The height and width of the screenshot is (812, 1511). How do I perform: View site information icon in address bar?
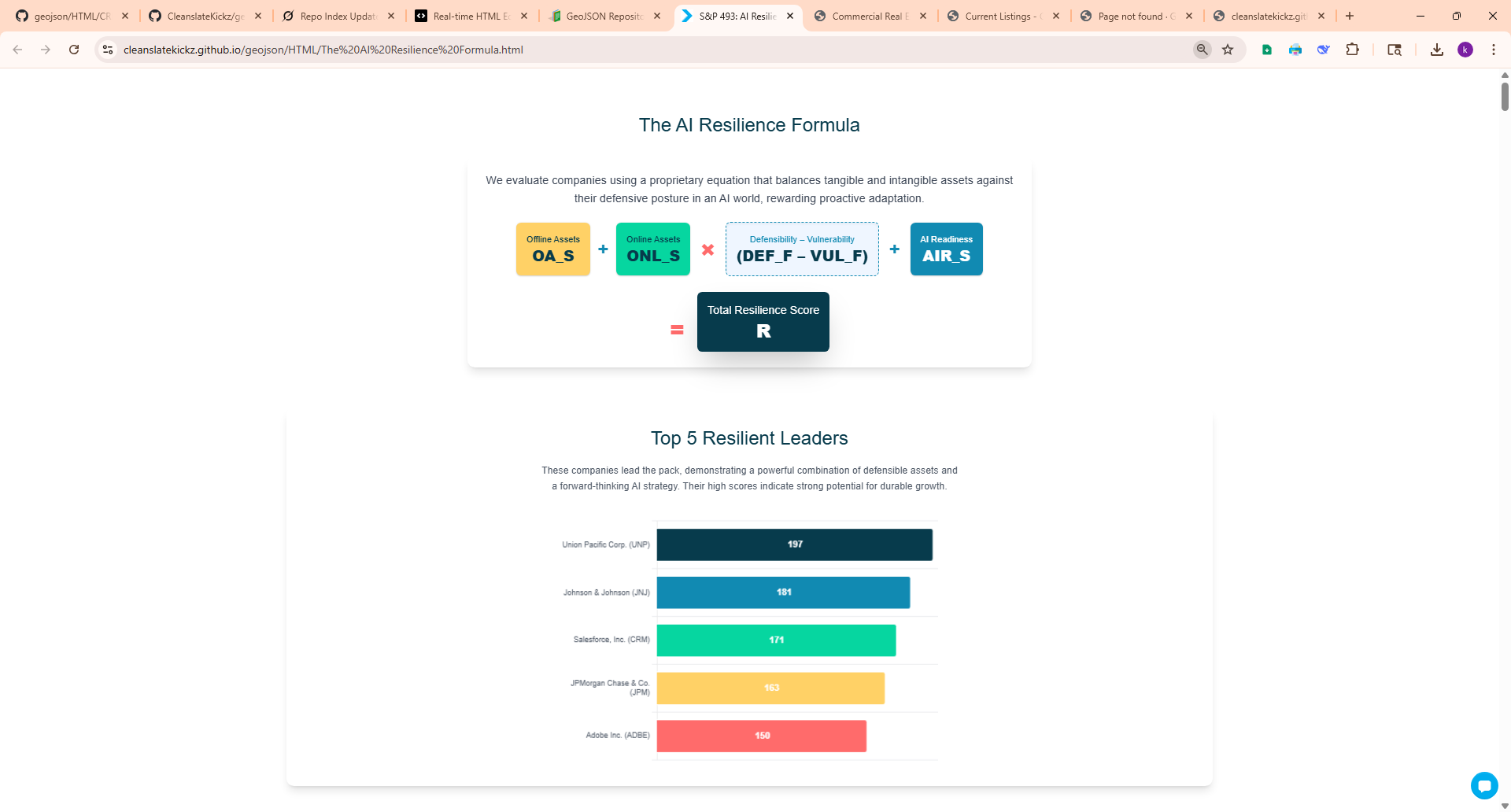[x=108, y=50]
